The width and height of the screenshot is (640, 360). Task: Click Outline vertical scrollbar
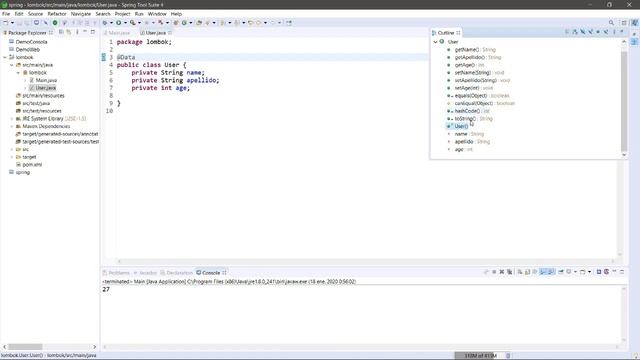(624, 100)
